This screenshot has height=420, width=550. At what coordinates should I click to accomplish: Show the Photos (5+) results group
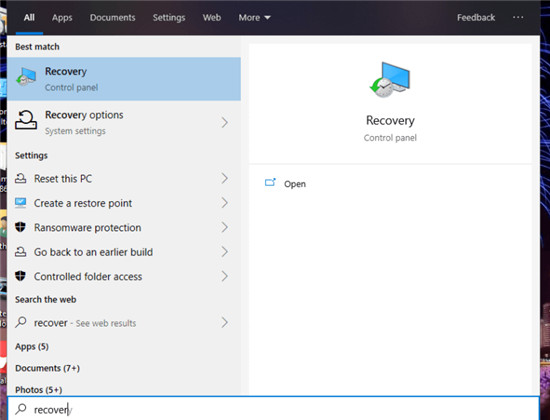point(39,390)
